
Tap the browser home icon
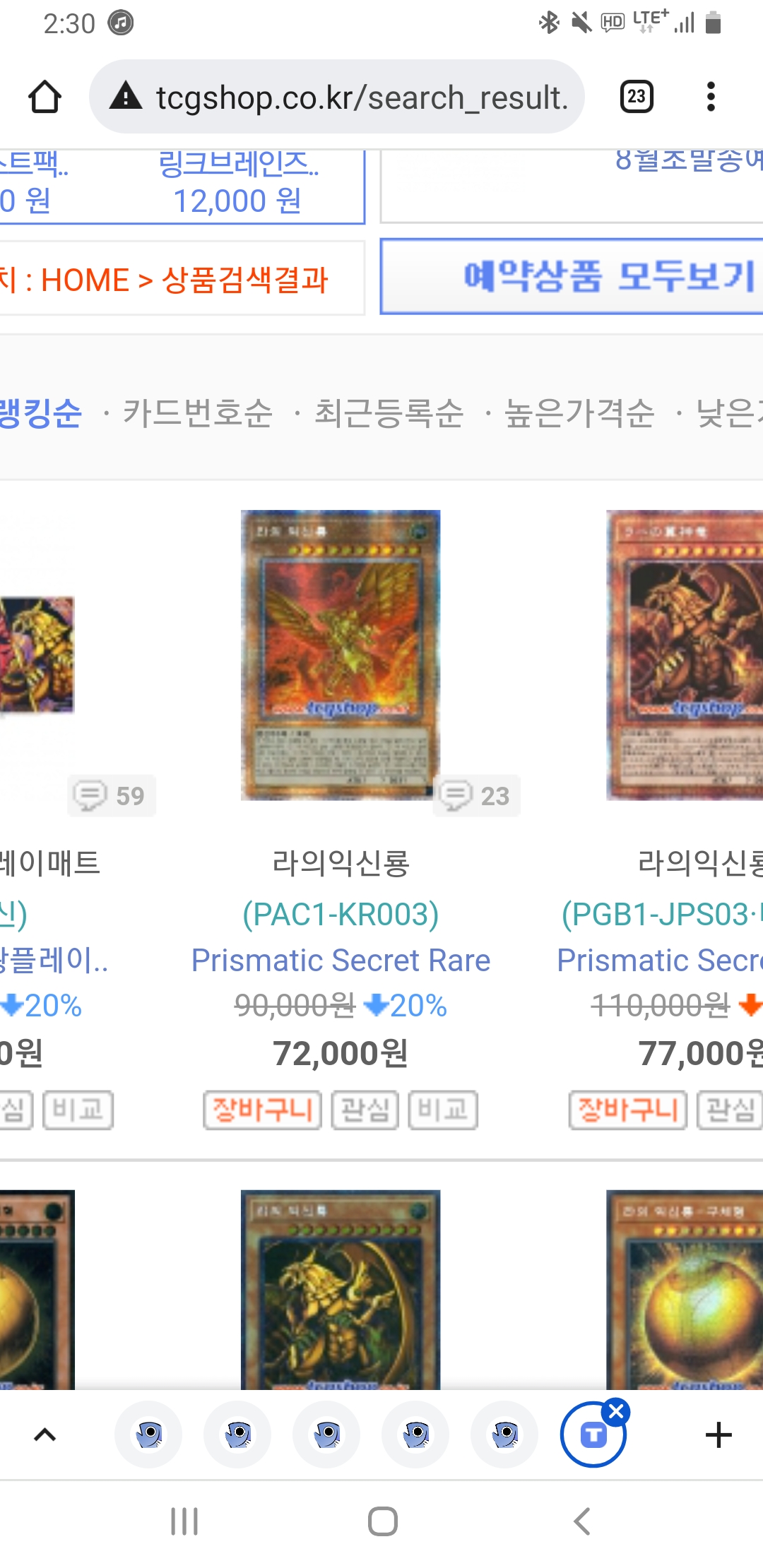(45, 97)
